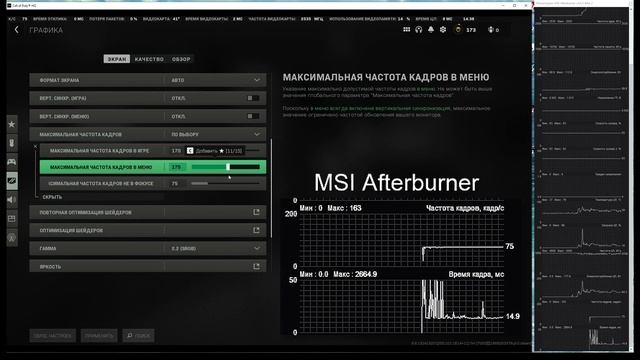Adjust the in-game frame rate slider

coord(253,151)
